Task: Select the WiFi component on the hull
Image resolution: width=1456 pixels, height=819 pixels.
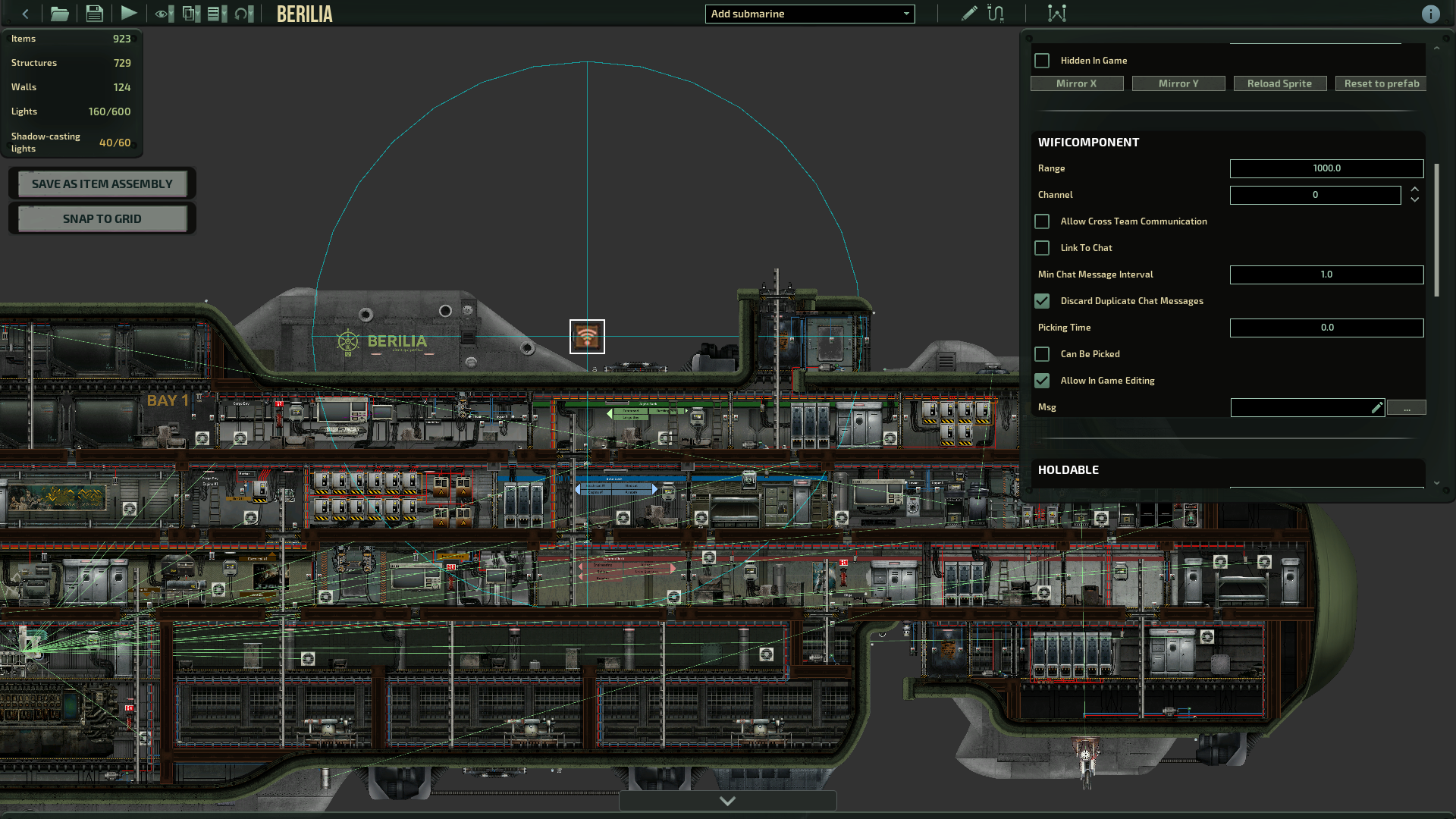Action: click(x=587, y=337)
